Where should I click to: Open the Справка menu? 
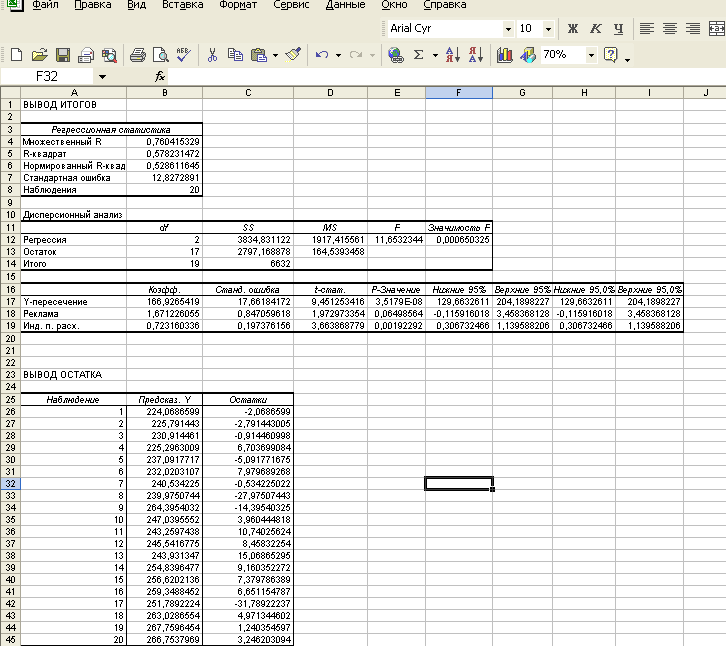(x=444, y=5)
